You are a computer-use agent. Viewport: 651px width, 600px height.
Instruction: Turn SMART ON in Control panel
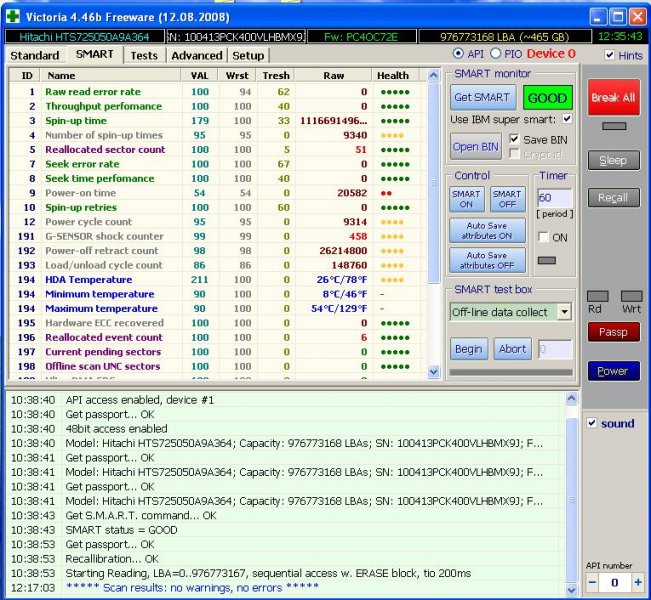pyautogui.click(x=466, y=199)
